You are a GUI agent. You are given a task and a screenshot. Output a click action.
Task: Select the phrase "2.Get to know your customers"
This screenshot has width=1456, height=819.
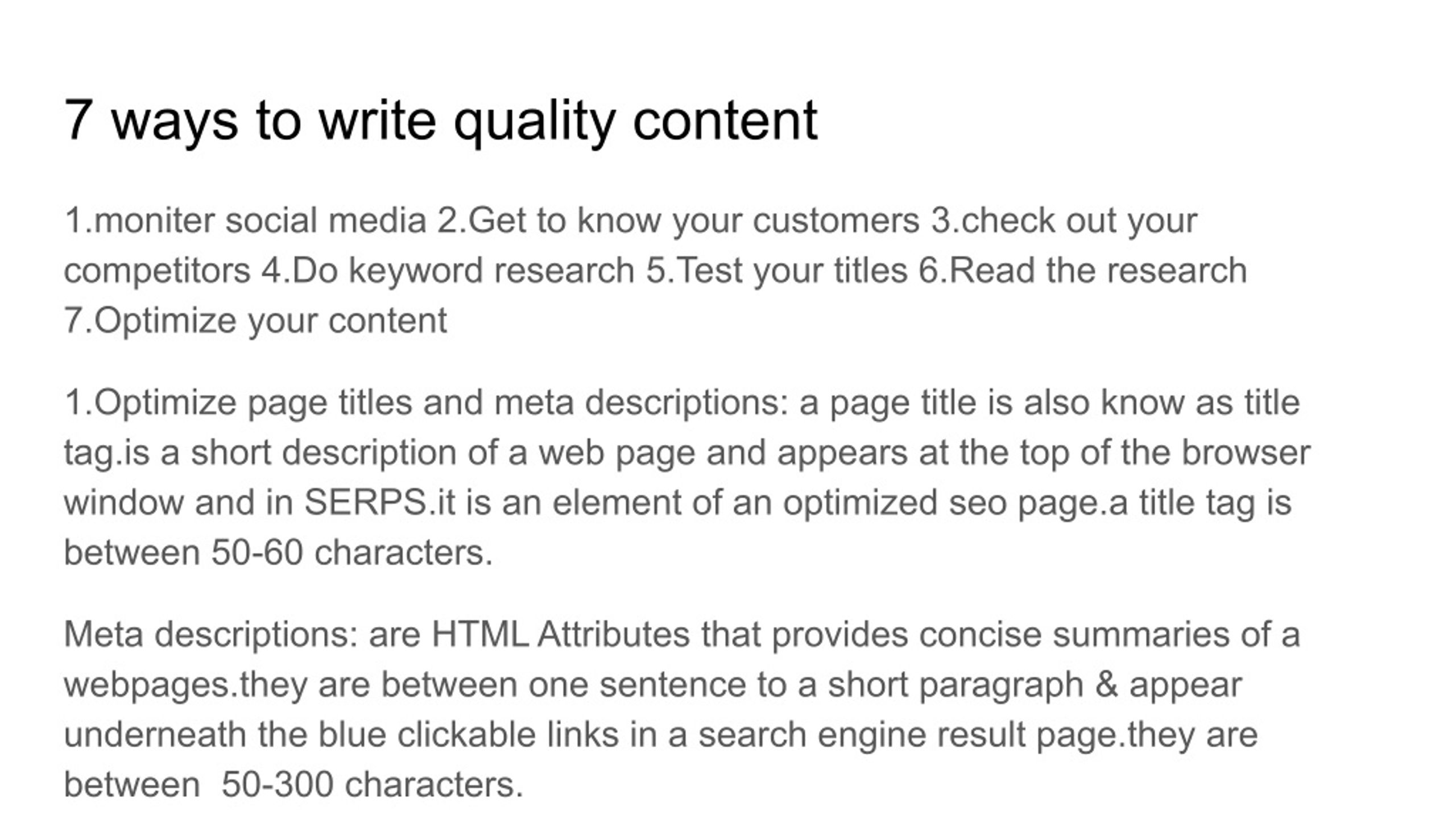click(x=678, y=221)
